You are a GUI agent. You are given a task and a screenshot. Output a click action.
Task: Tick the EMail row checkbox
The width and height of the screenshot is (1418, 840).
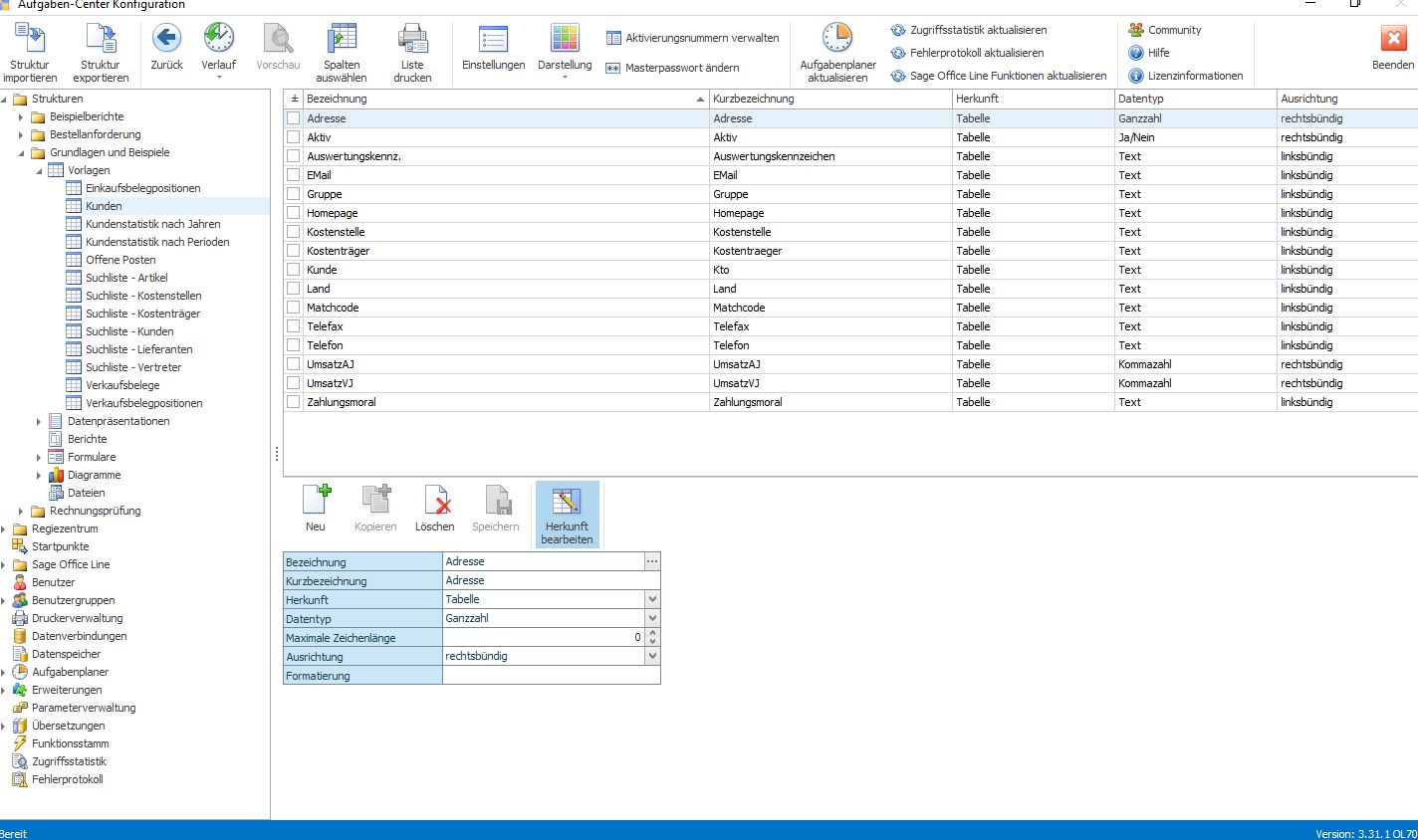294,175
